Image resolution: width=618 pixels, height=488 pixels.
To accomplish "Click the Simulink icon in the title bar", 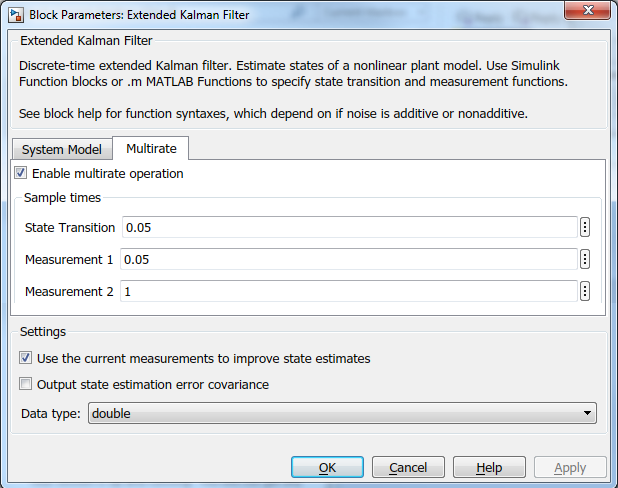I will click(x=15, y=15).
